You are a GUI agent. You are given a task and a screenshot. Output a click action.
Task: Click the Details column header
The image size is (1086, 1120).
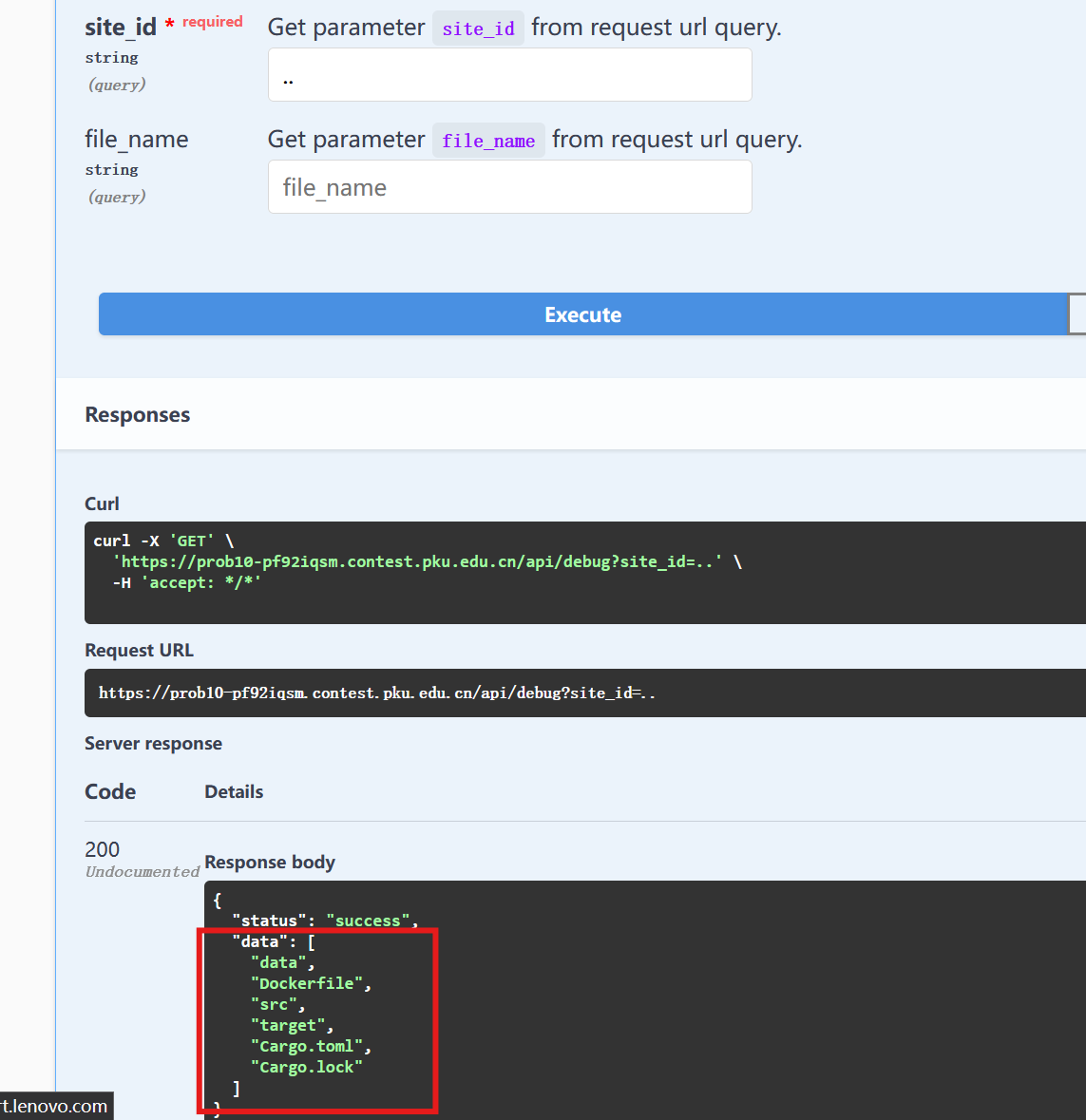coord(234,792)
